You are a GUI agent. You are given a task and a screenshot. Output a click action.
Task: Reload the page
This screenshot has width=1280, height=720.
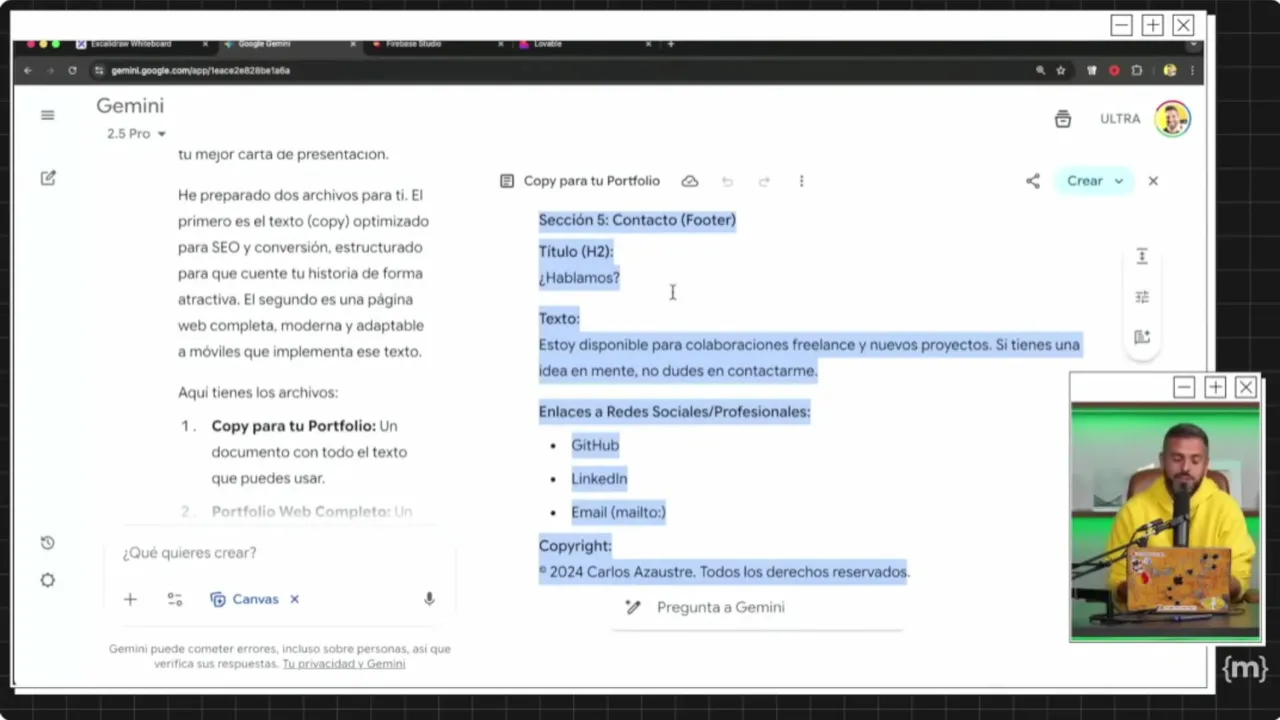click(72, 71)
